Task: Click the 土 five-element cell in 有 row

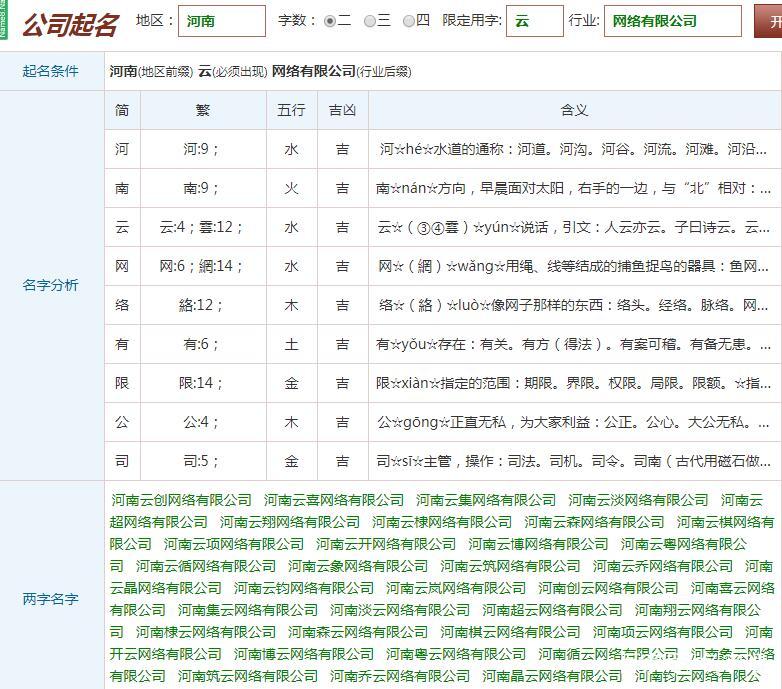Action: pos(292,344)
